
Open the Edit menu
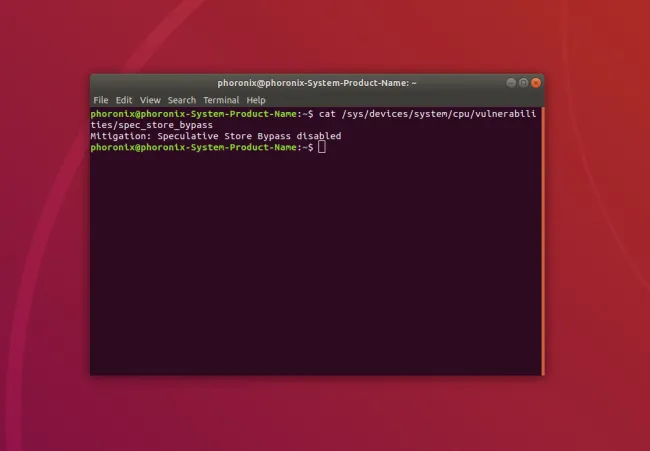(x=124, y=100)
